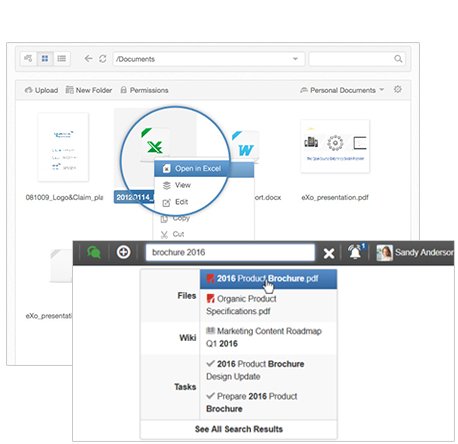Clear search with the X icon
The height and width of the screenshot is (444, 458).
click(329, 253)
